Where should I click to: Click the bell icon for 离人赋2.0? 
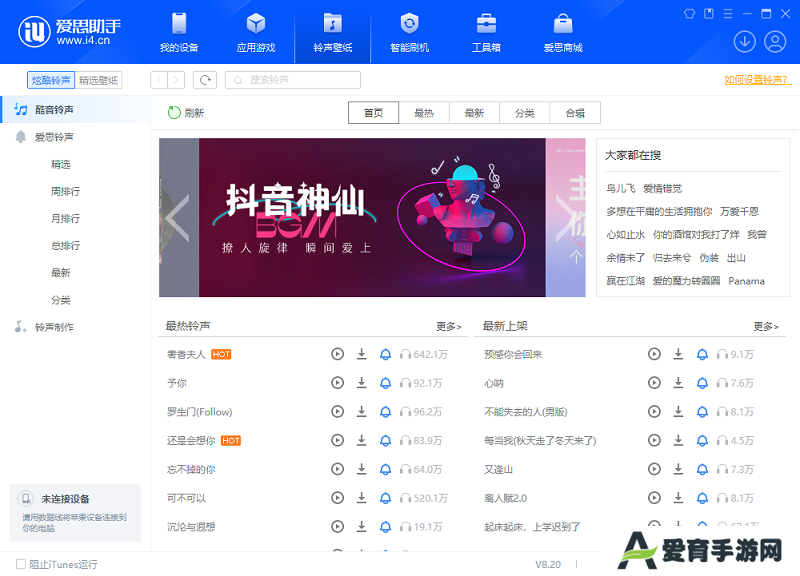point(703,498)
